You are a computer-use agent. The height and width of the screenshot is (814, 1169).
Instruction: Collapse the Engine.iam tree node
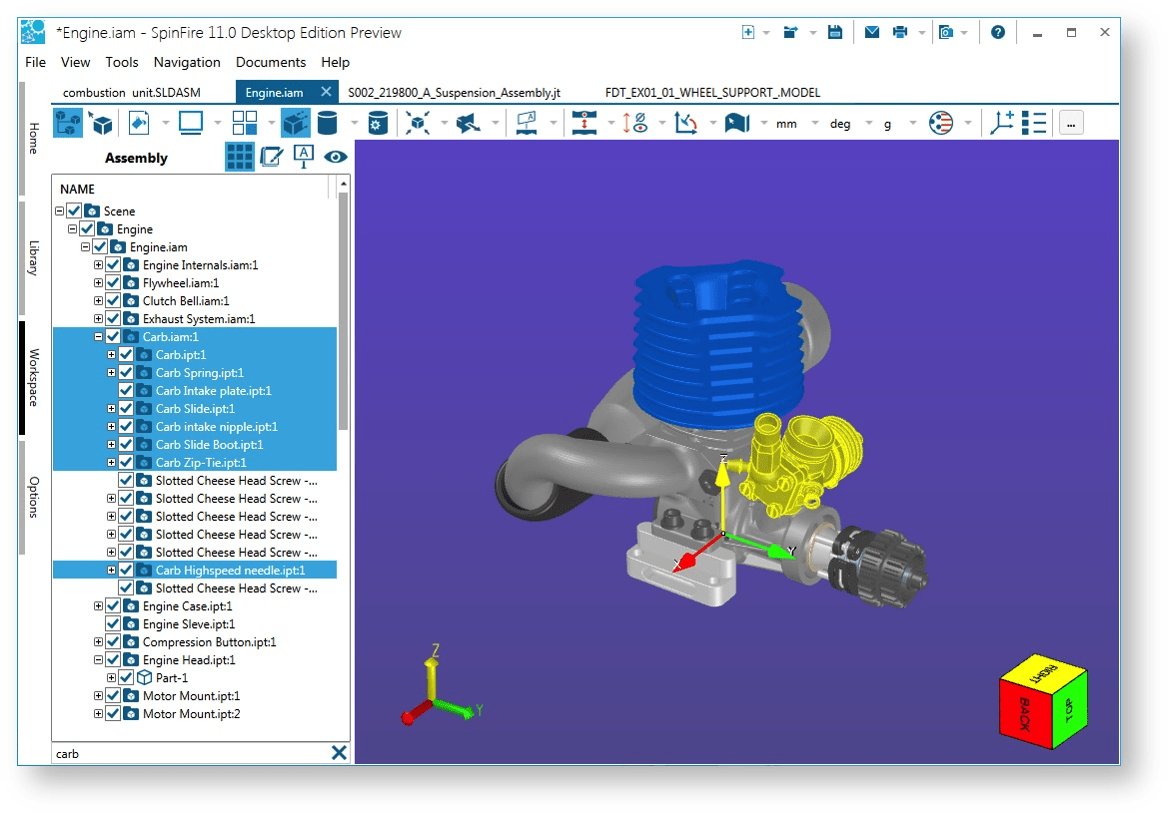(x=85, y=247)
